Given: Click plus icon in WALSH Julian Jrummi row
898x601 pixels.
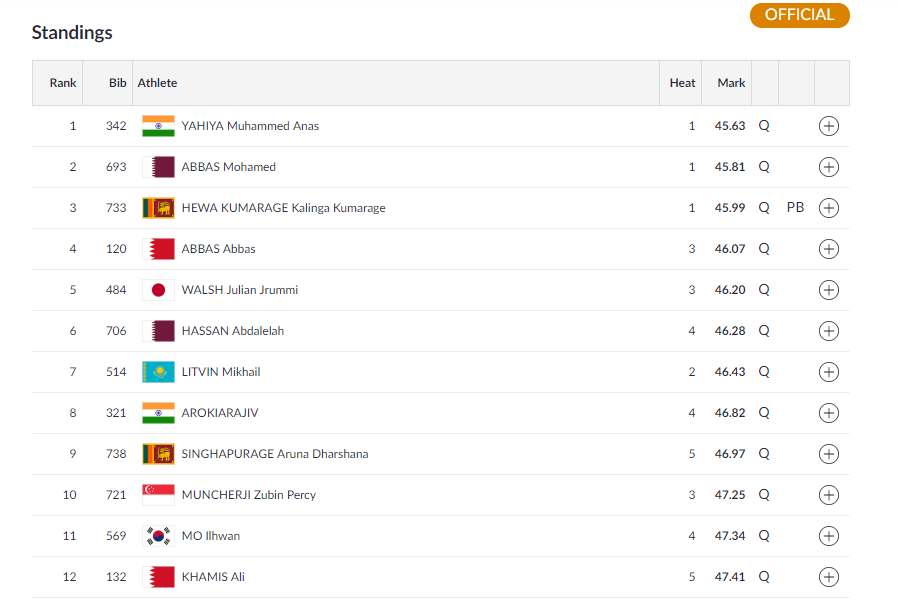Looking at the screenshot, I should [828, 290].
